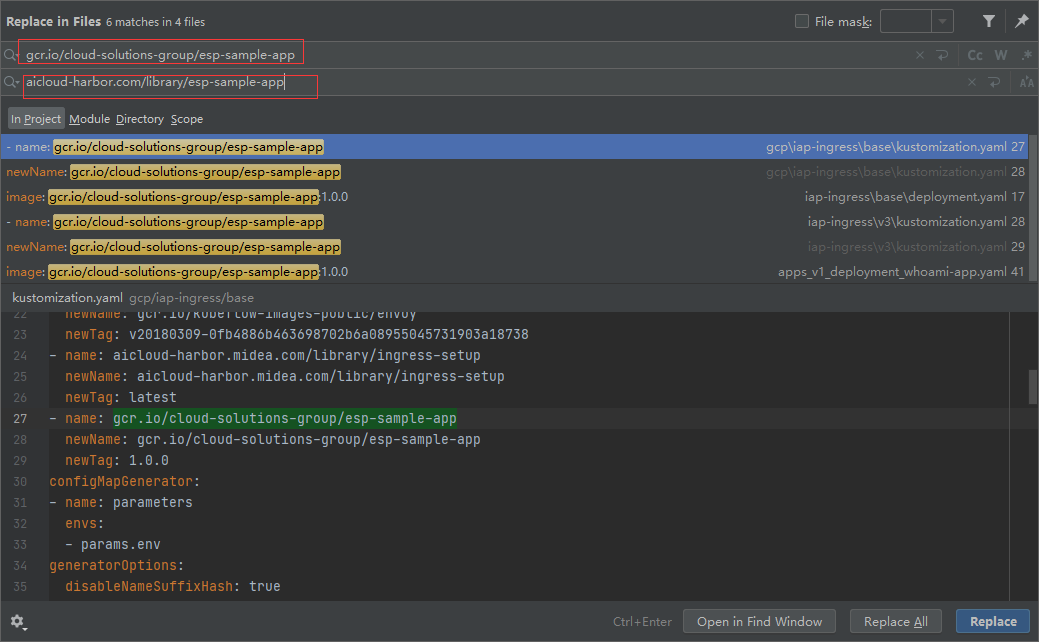The image size is (1039, 642).
Task: Toggle Preserve Case (AA) option
Action: (1026, 82)
